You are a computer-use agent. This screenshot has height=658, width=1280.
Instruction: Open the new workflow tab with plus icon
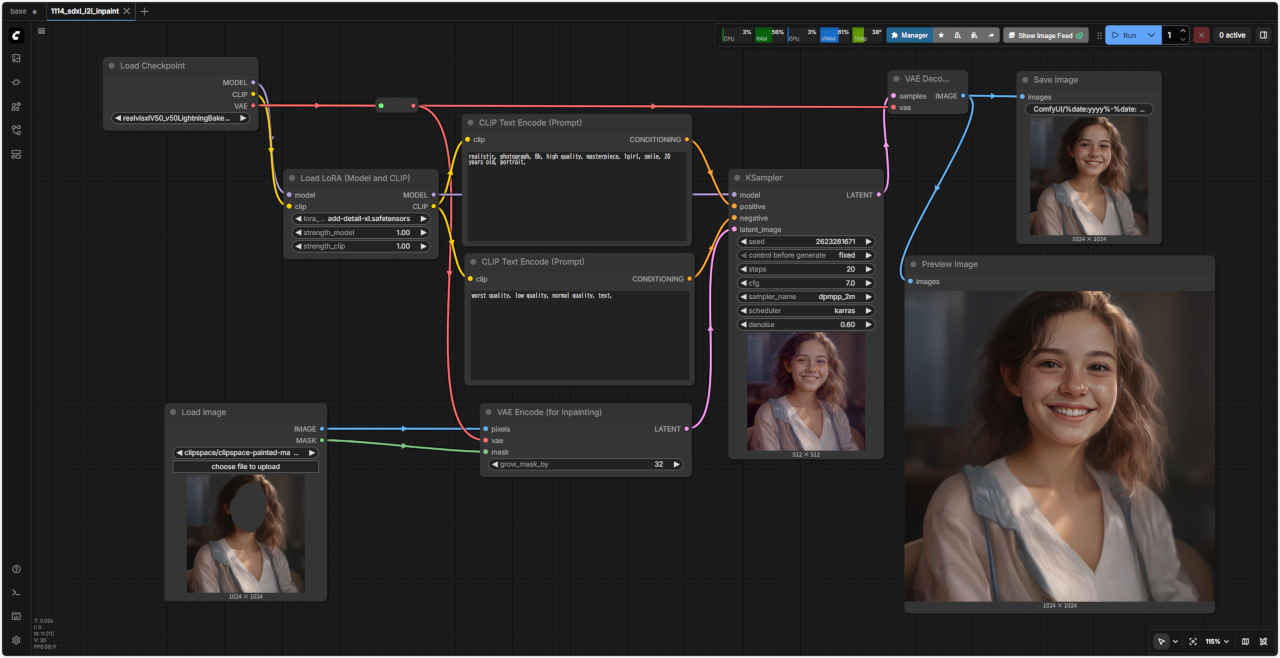(x=145, y=11)
